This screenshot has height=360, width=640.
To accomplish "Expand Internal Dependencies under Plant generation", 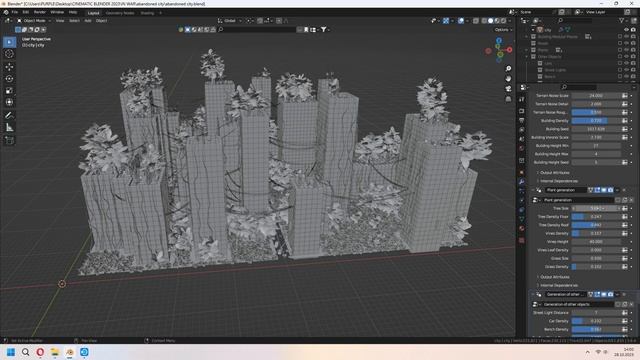I will [558, 285].
